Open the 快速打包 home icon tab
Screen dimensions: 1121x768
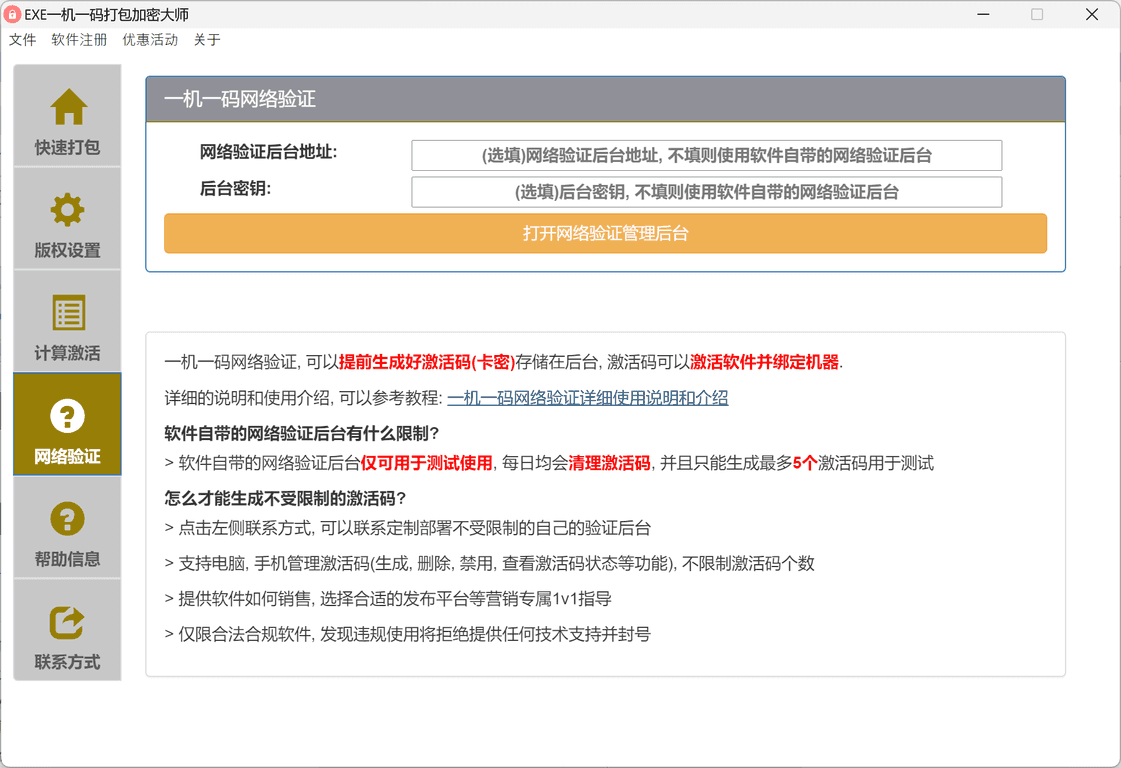[x=67, y=108]
